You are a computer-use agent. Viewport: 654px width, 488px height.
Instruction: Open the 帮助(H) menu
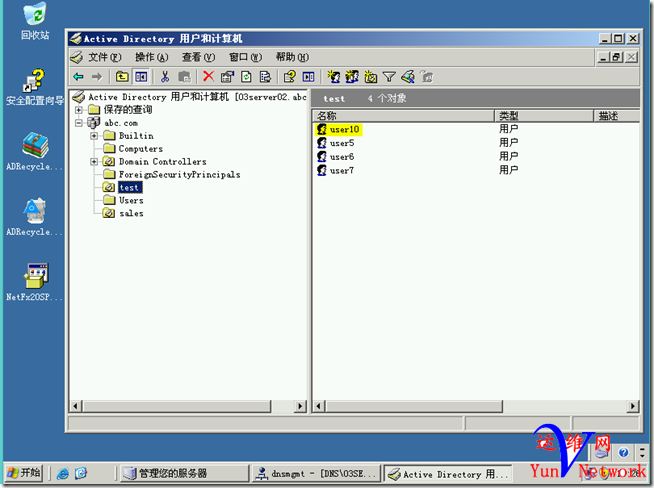292,57
